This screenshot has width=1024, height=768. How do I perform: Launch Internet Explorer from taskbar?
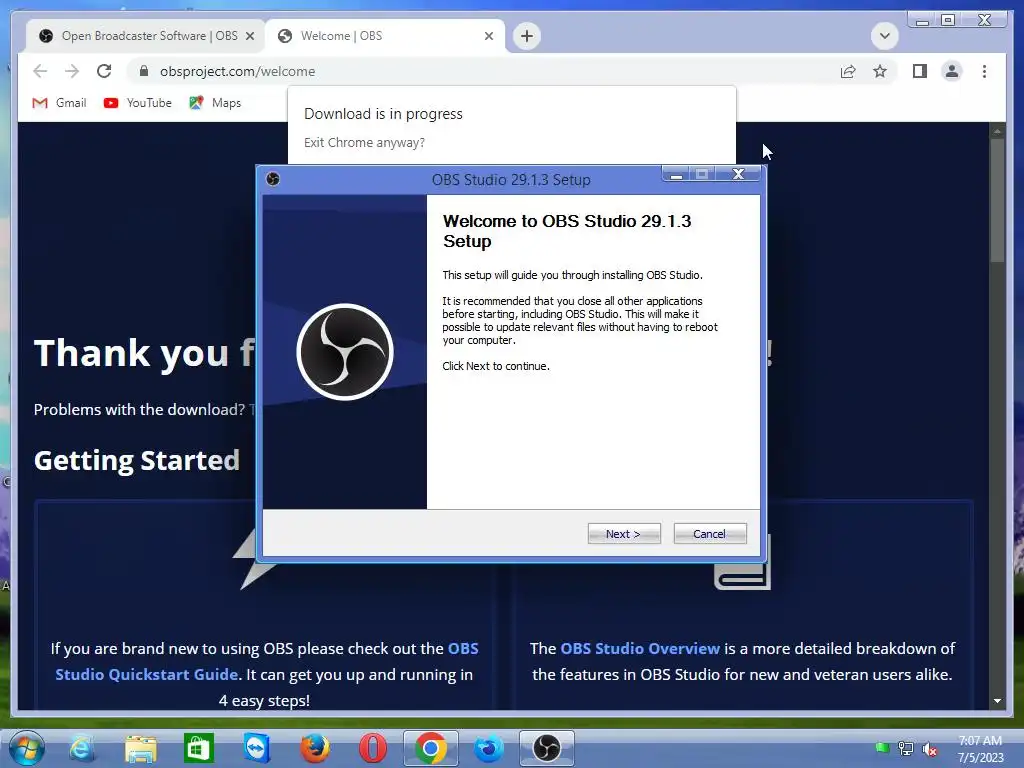point(82,748)
